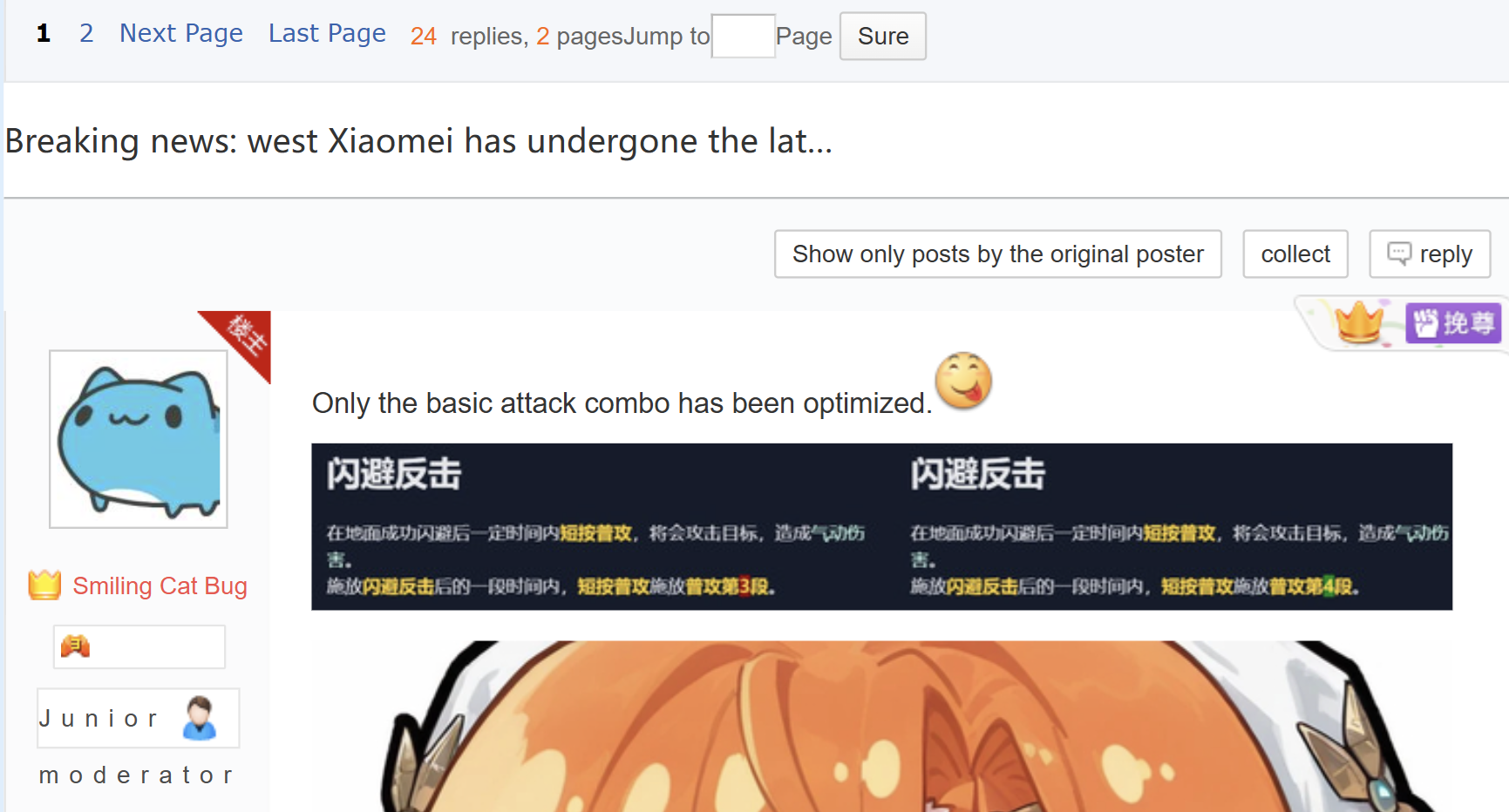1509x812 pixels.
Task: Click the red original-poster corner ribbon
Action: click(239, 342)
